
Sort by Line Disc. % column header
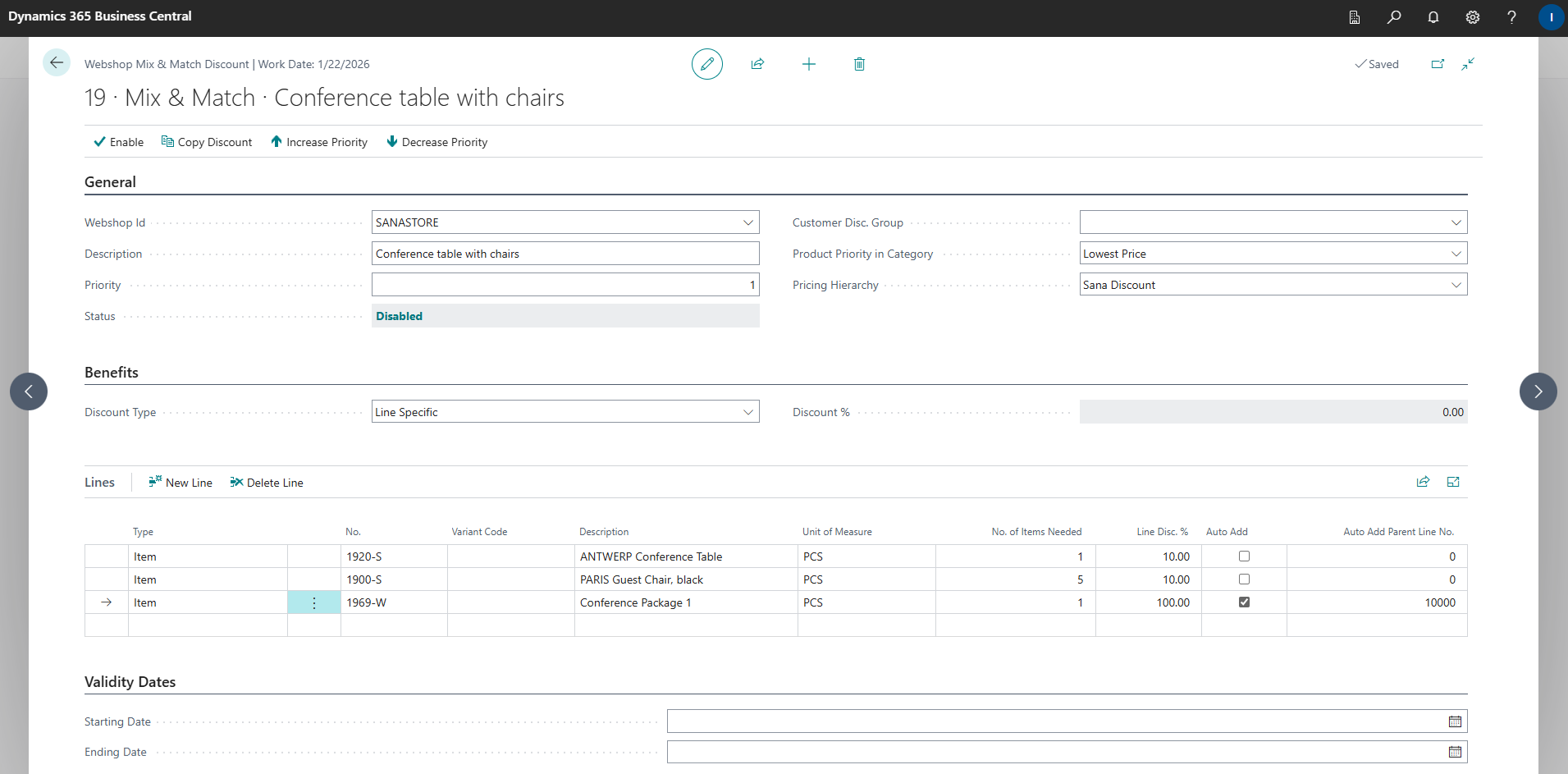click(1162, 532)
